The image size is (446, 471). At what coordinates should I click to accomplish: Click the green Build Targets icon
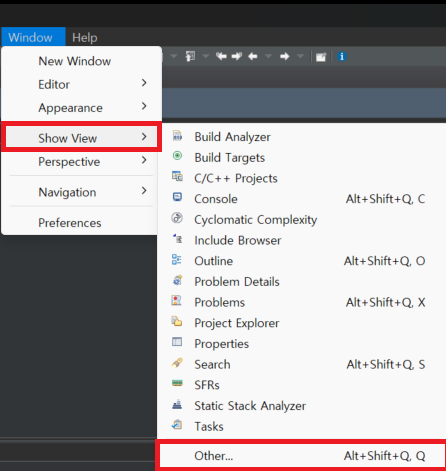click(x=177, y=155)
